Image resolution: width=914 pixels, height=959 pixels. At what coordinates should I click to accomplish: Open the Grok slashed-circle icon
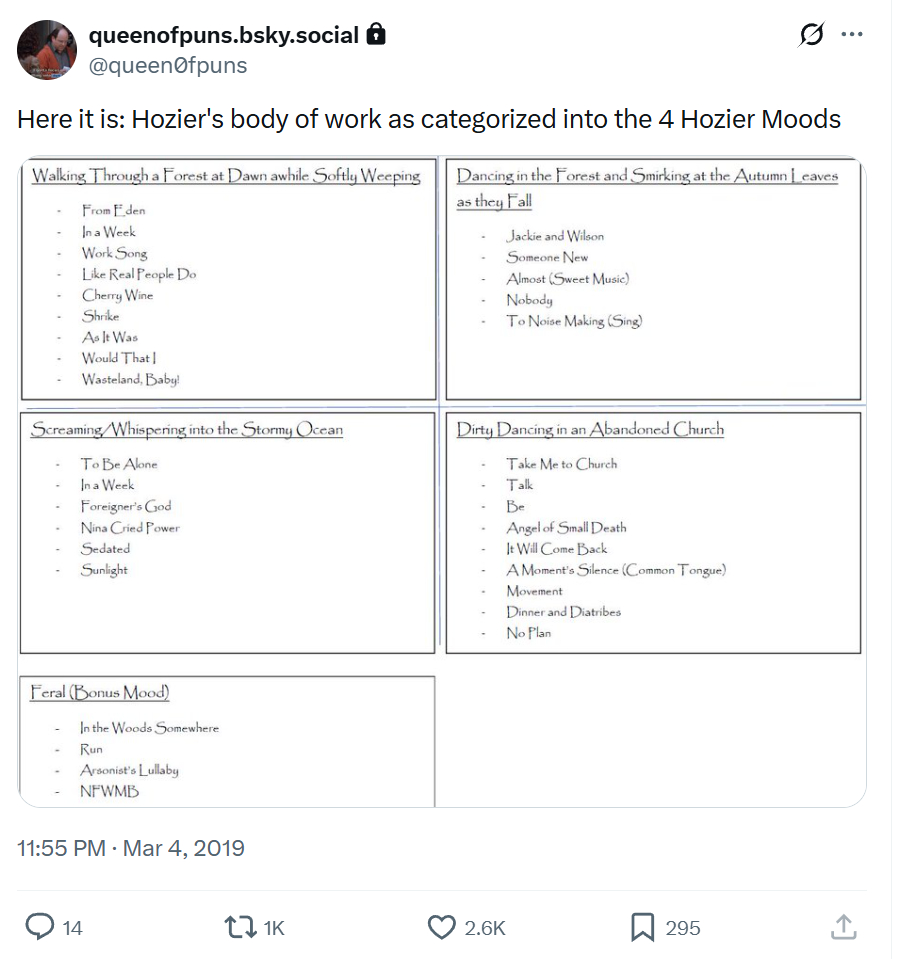(811, 35)
